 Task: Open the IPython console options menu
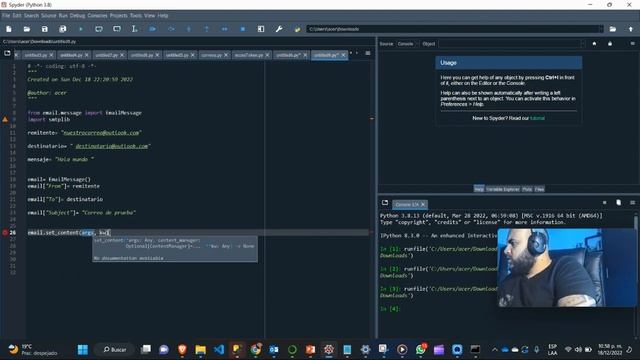click(632, 202)
